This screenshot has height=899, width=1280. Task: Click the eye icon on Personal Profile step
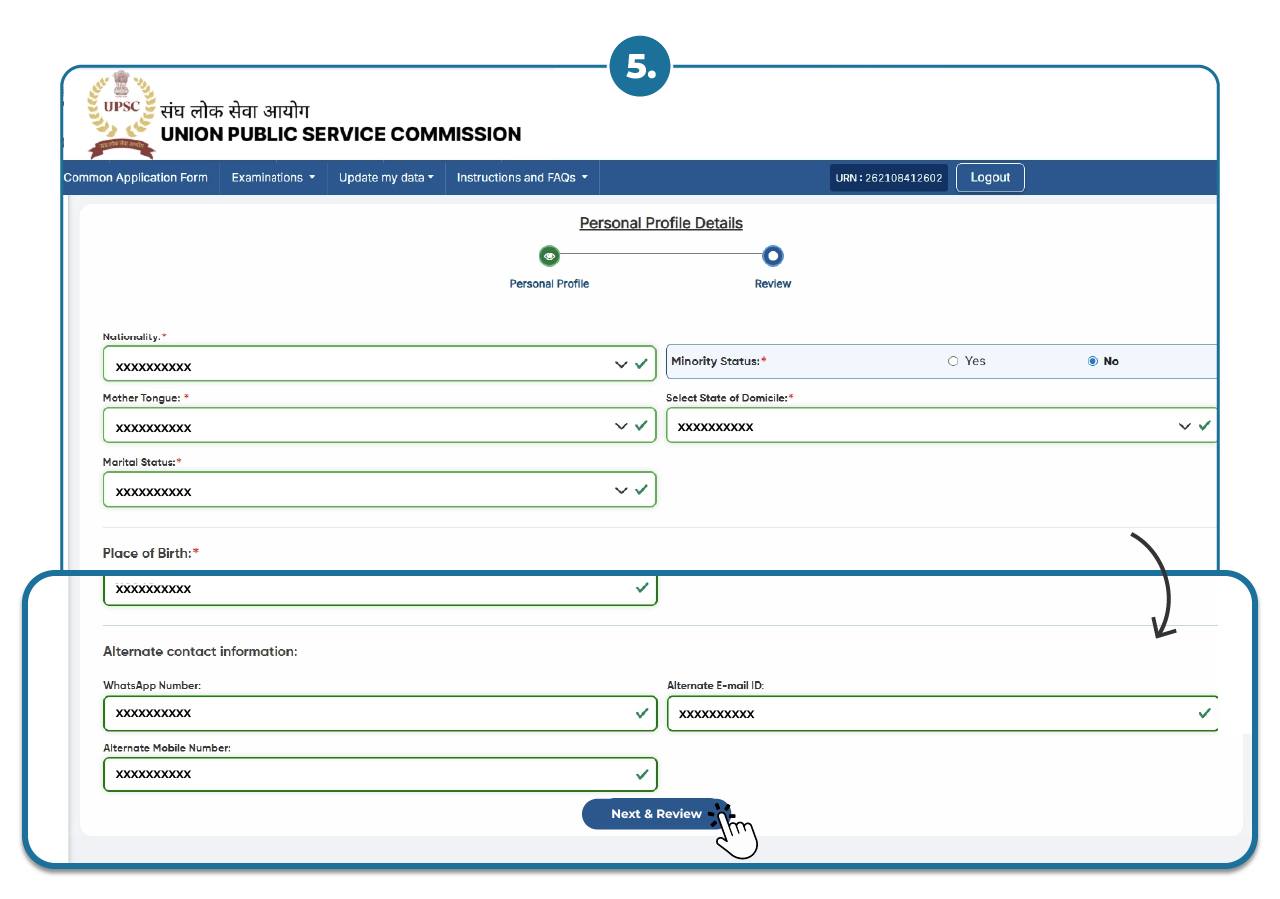point(549,255)
